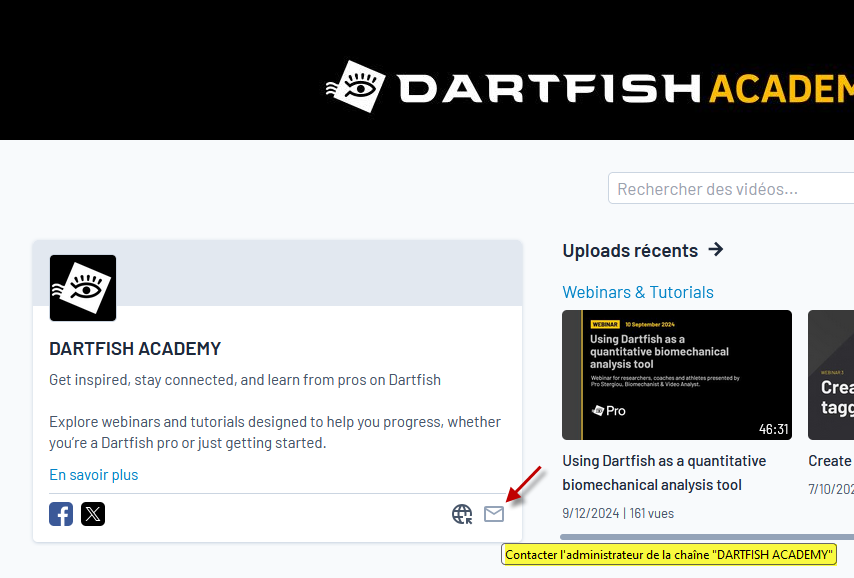Open video title 'Using Dartfish as a quantitative biomechanical analysis tool'
The height and width of the screenshot is (578, 854).
(x=664, y=472)
